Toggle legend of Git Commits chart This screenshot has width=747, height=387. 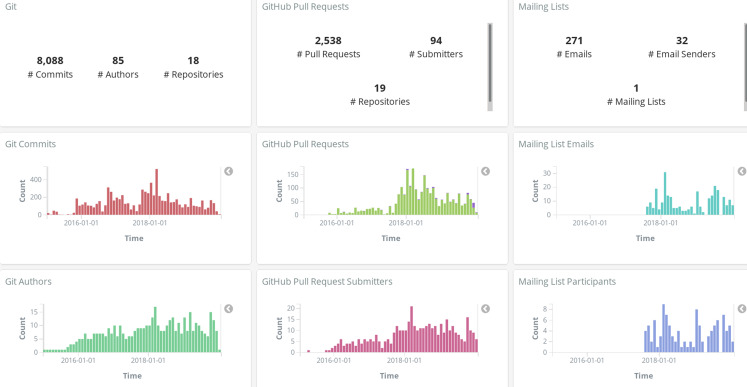click(x=229, y=171)
